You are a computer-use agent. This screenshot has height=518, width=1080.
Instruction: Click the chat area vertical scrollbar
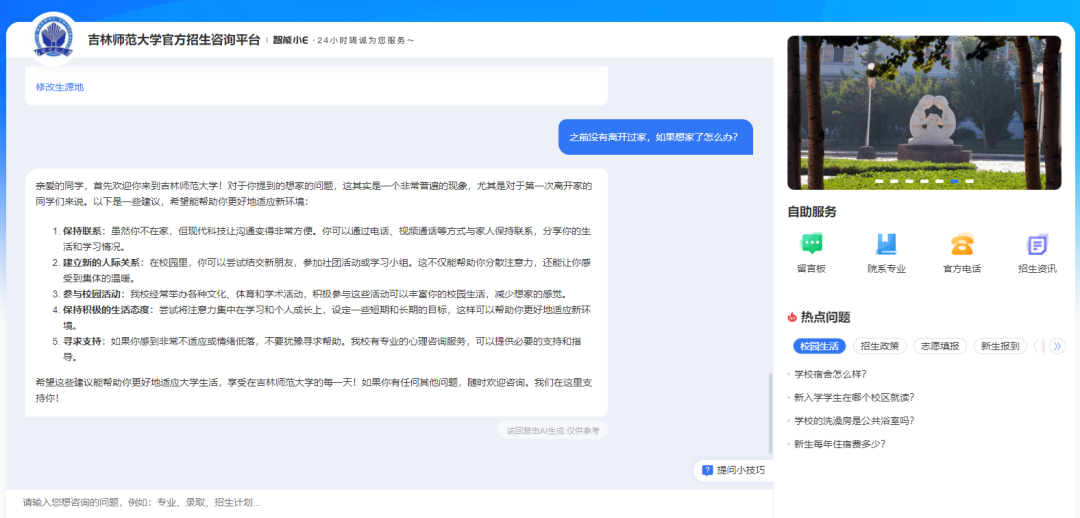770,413
